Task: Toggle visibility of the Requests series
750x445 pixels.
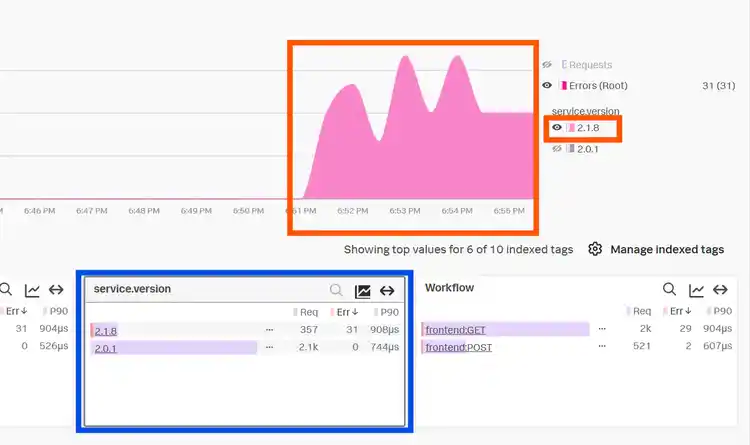Action: [x=547, y=65]
